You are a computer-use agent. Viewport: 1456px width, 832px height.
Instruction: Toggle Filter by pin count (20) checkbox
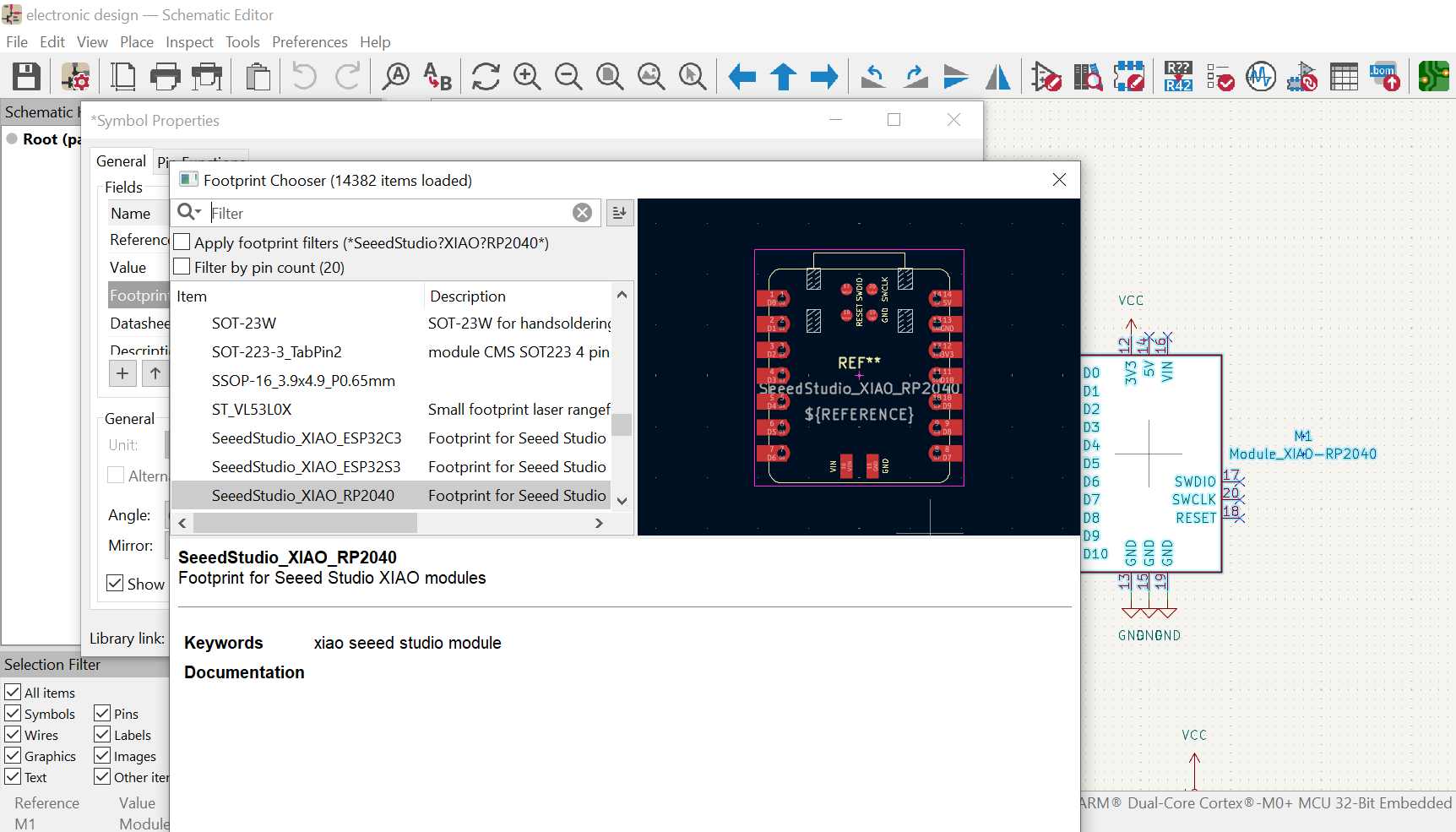(182, 267)
